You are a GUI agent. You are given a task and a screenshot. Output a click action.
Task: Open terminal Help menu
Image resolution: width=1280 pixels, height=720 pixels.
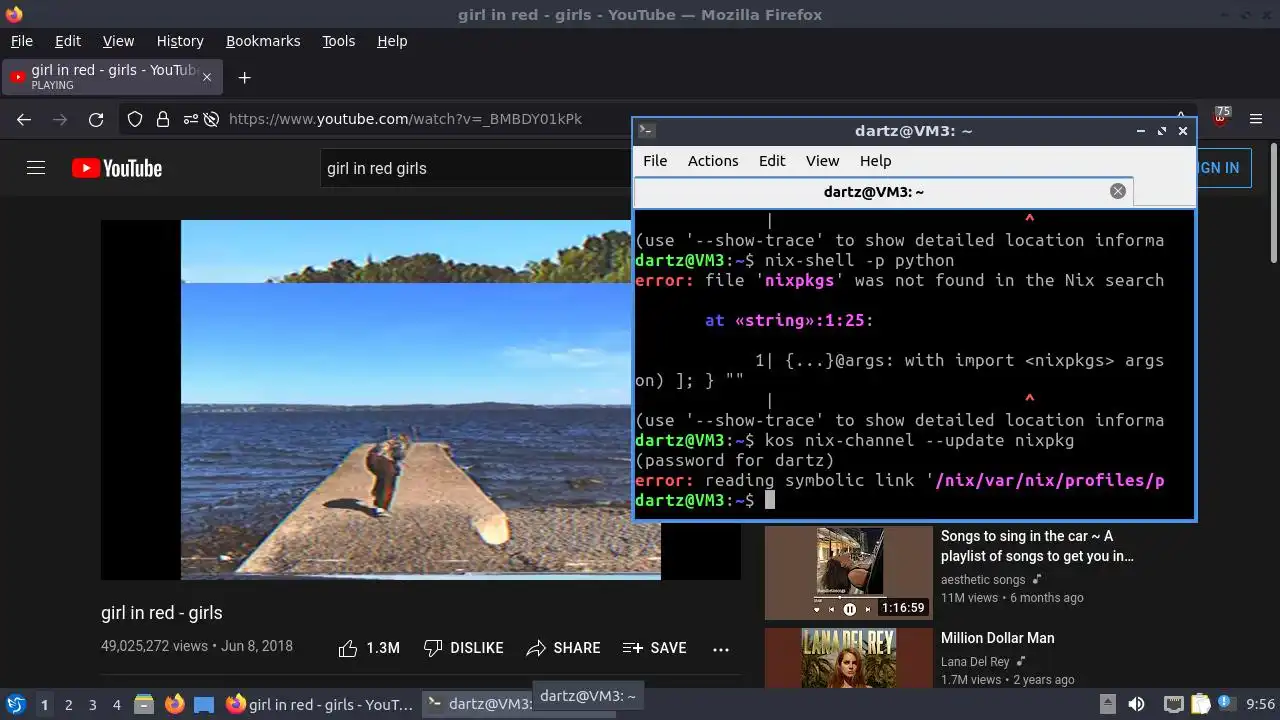coord(875,161)
